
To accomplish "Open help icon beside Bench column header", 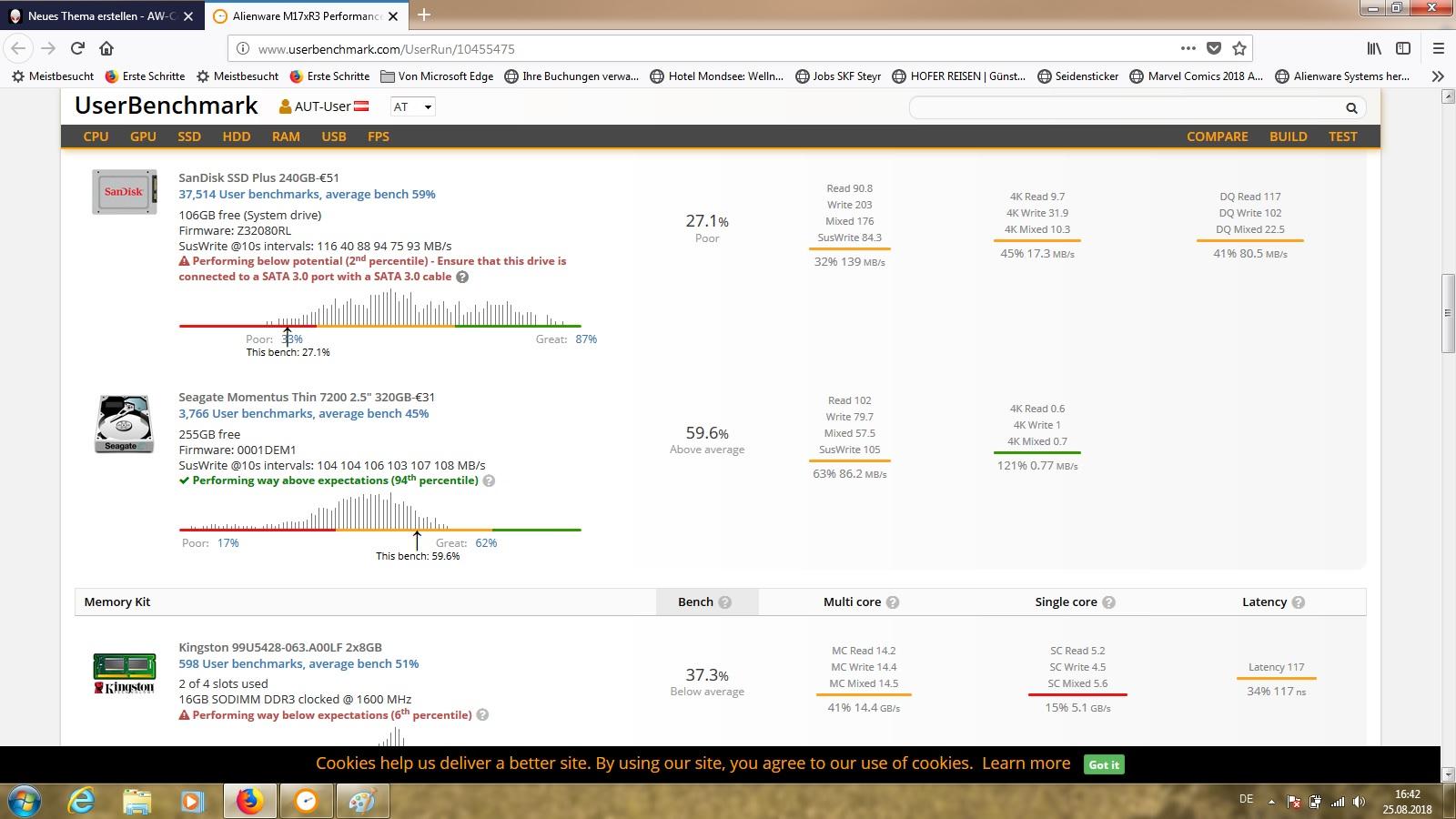I will (724, 602).
